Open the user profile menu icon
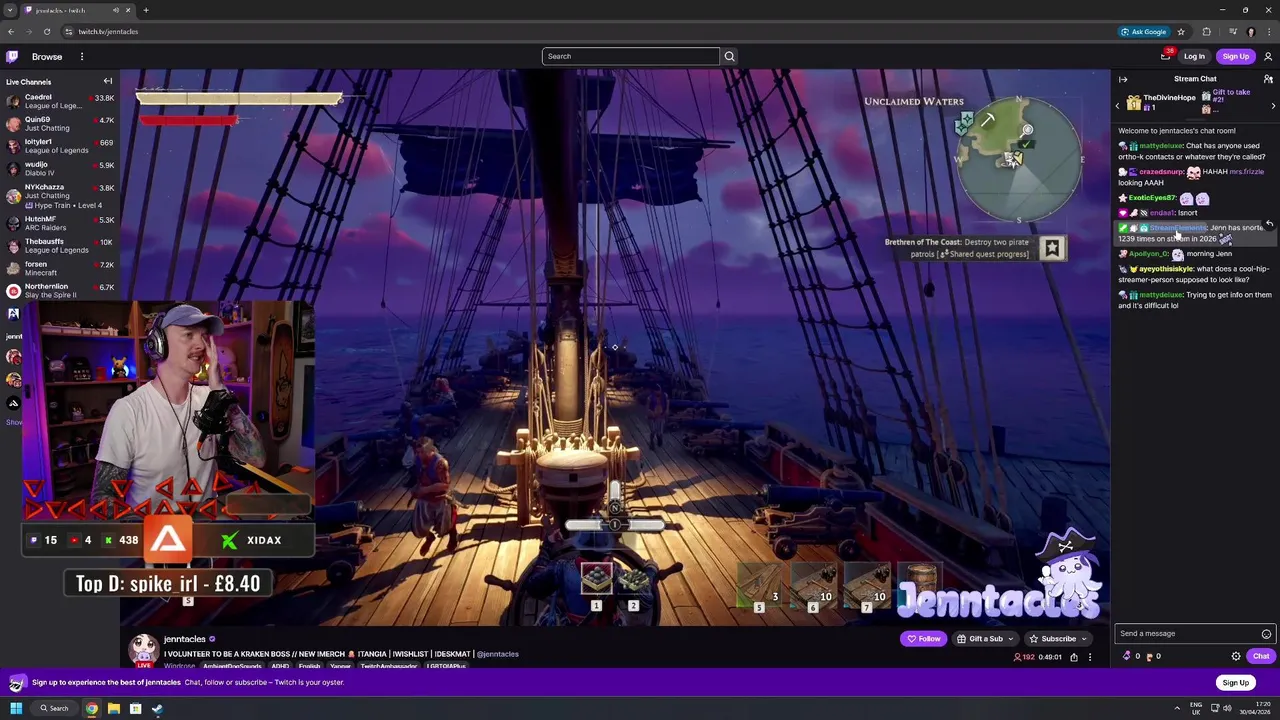Image resolution: width=1280 pixels, height=720 pixels. click(1268, 57)
